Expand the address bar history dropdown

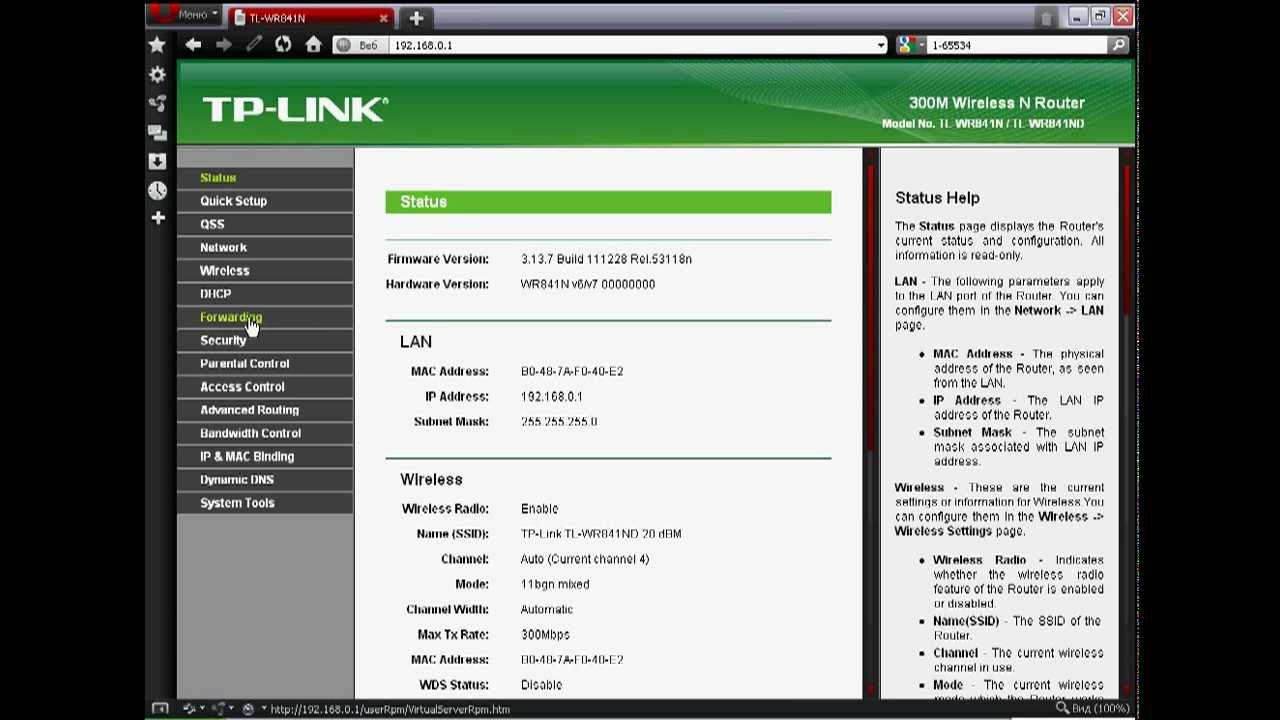[x=881, y=45]
